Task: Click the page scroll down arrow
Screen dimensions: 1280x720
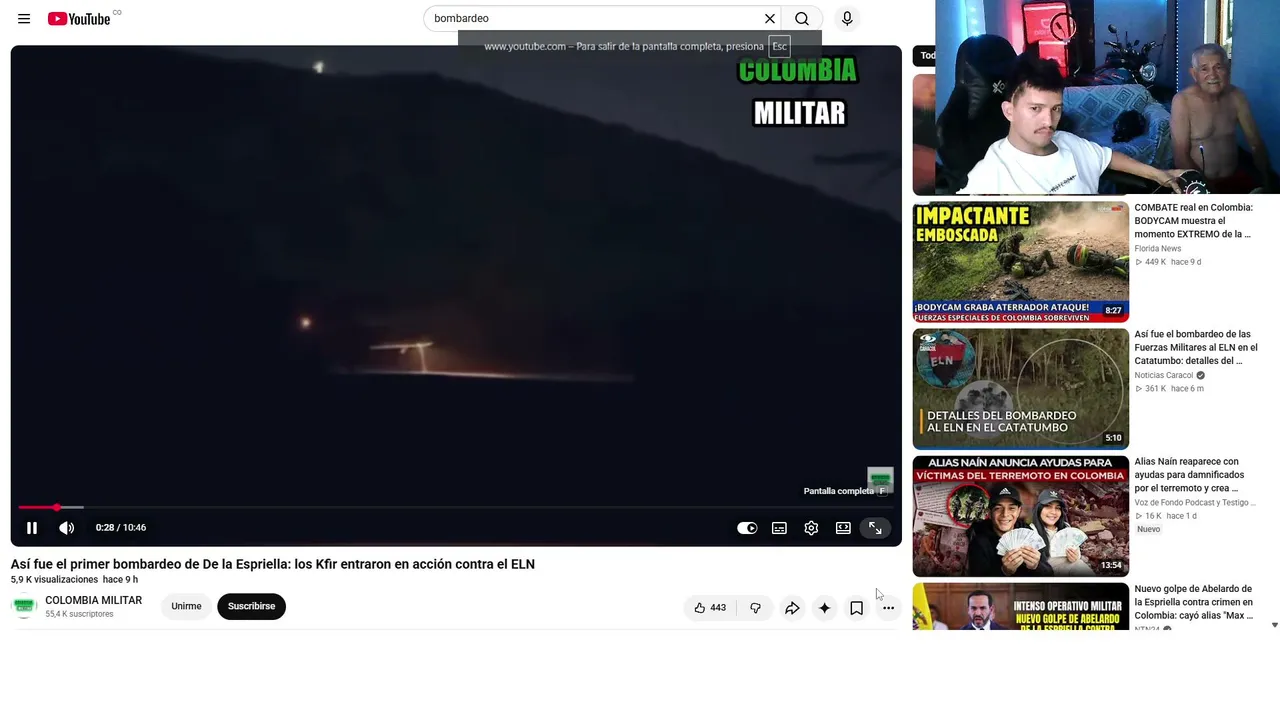Action: (x=1274, y=625)
